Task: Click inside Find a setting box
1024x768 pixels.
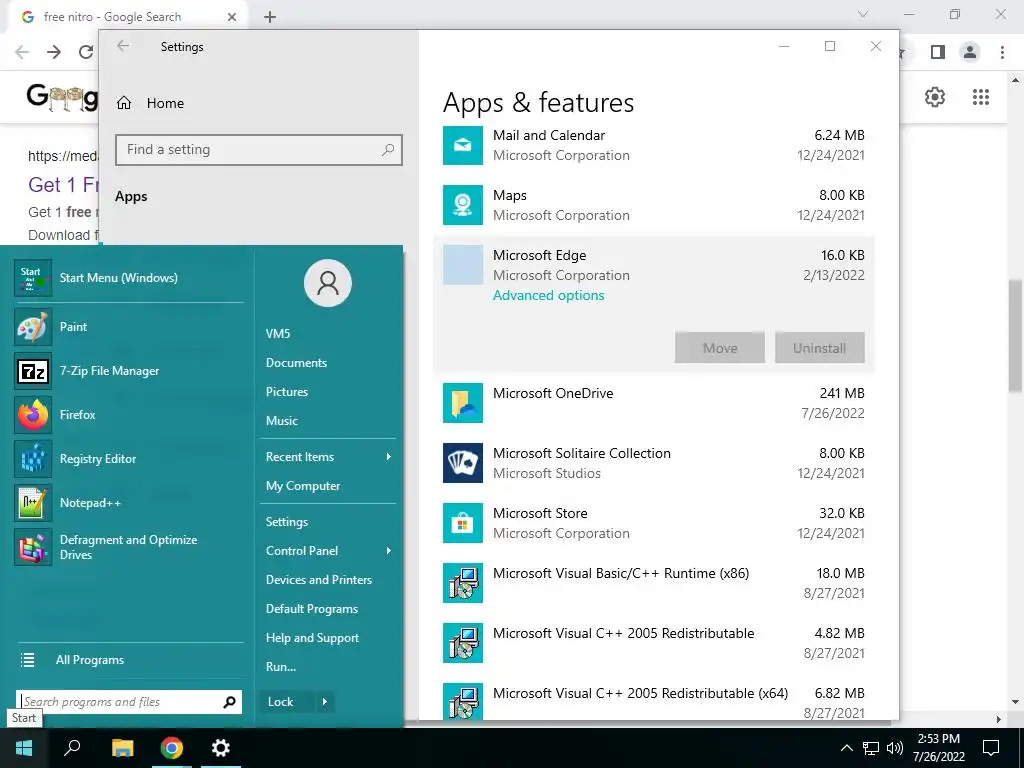Action: 259,150
